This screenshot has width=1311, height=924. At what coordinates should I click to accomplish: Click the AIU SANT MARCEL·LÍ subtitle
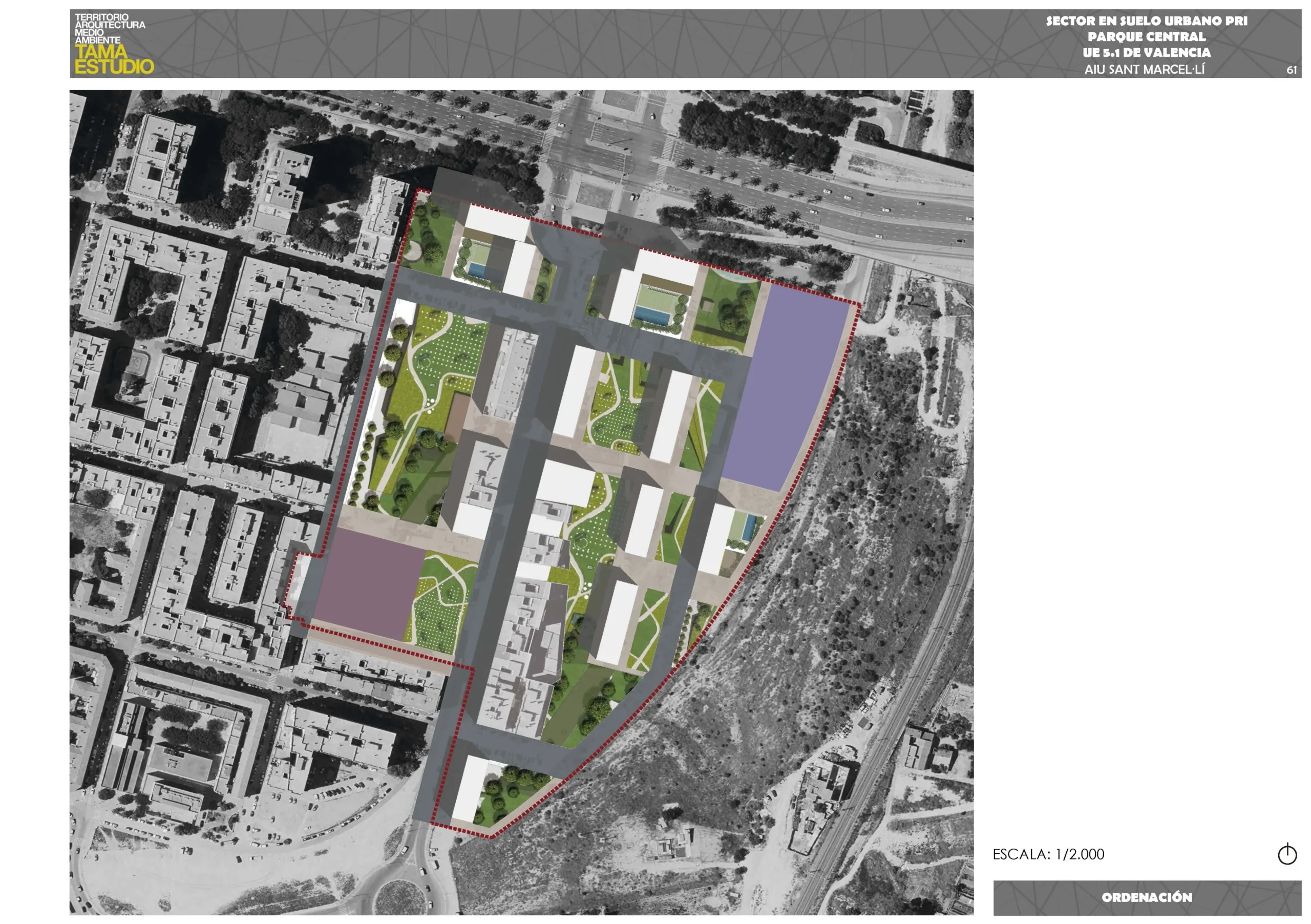point(1144,69)
